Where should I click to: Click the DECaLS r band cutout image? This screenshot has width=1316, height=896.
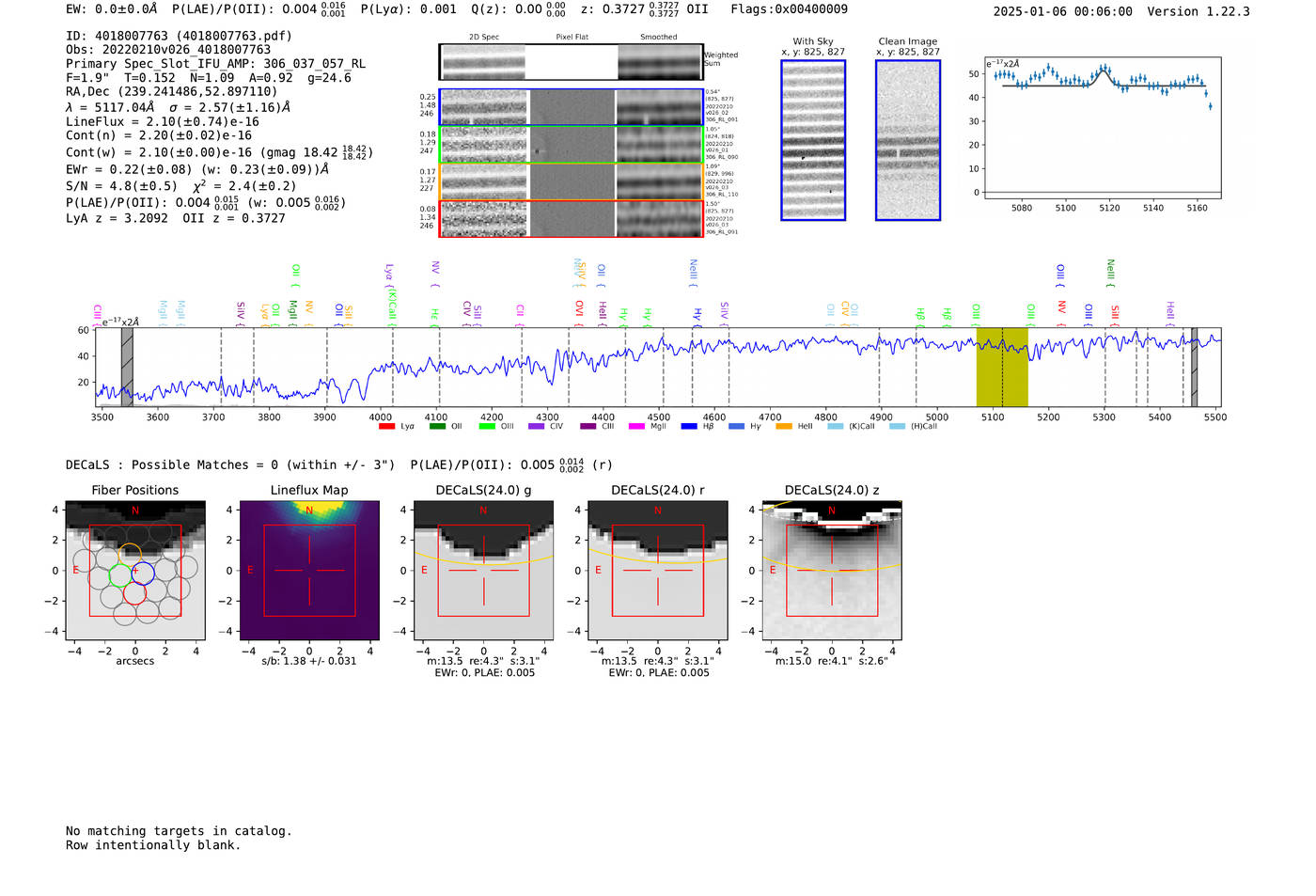coord(657,571)
